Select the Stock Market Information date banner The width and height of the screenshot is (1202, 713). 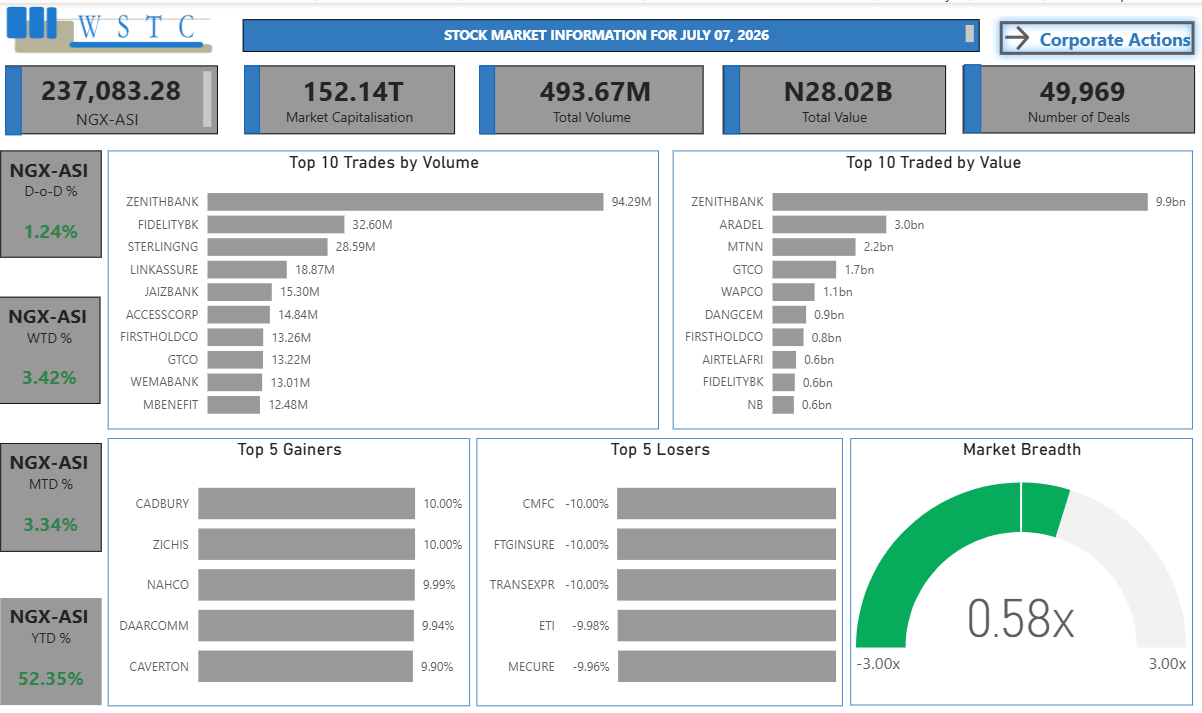click(610, 35)
